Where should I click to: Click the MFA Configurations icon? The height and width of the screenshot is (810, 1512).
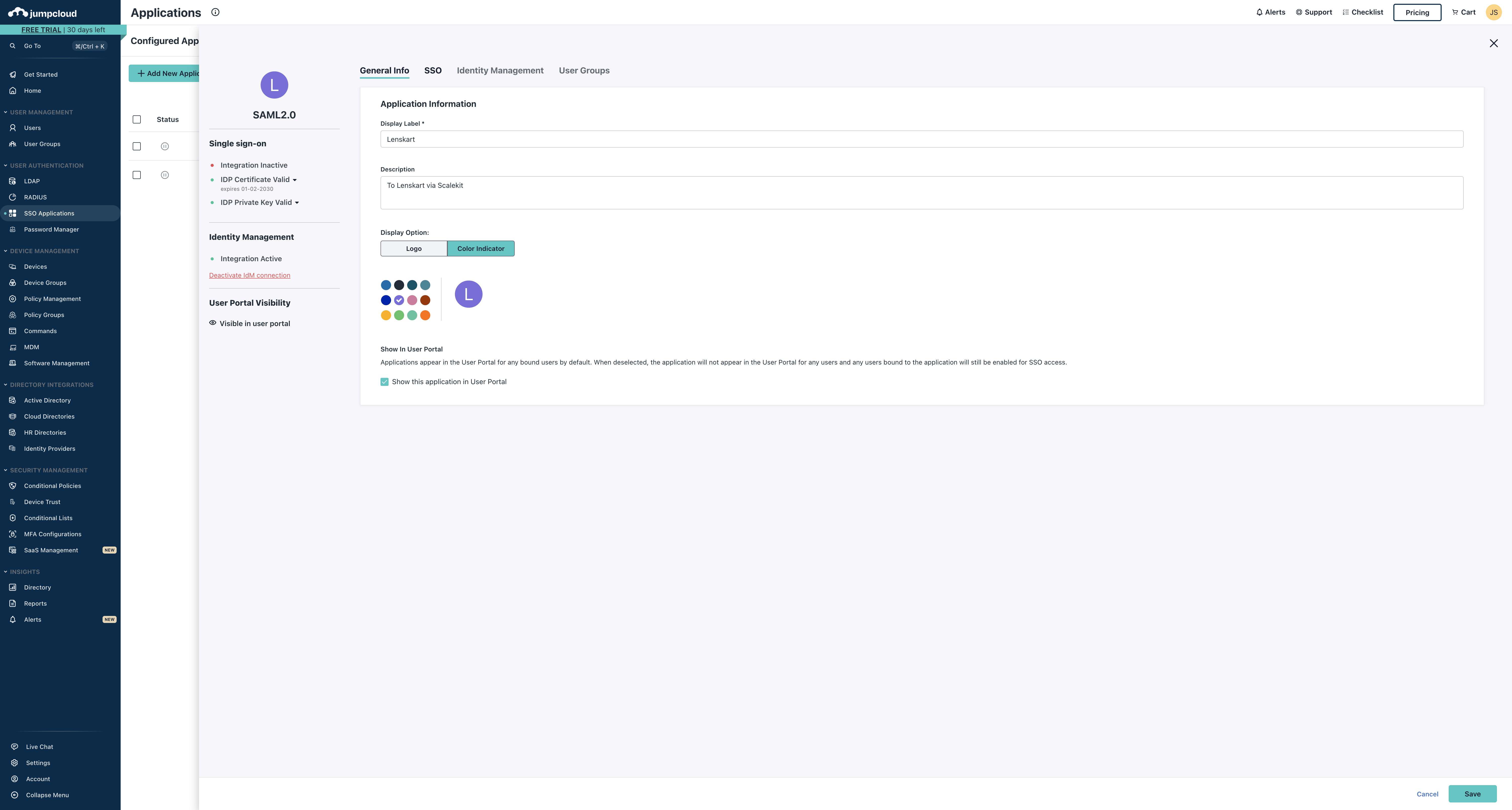[12, 534]
